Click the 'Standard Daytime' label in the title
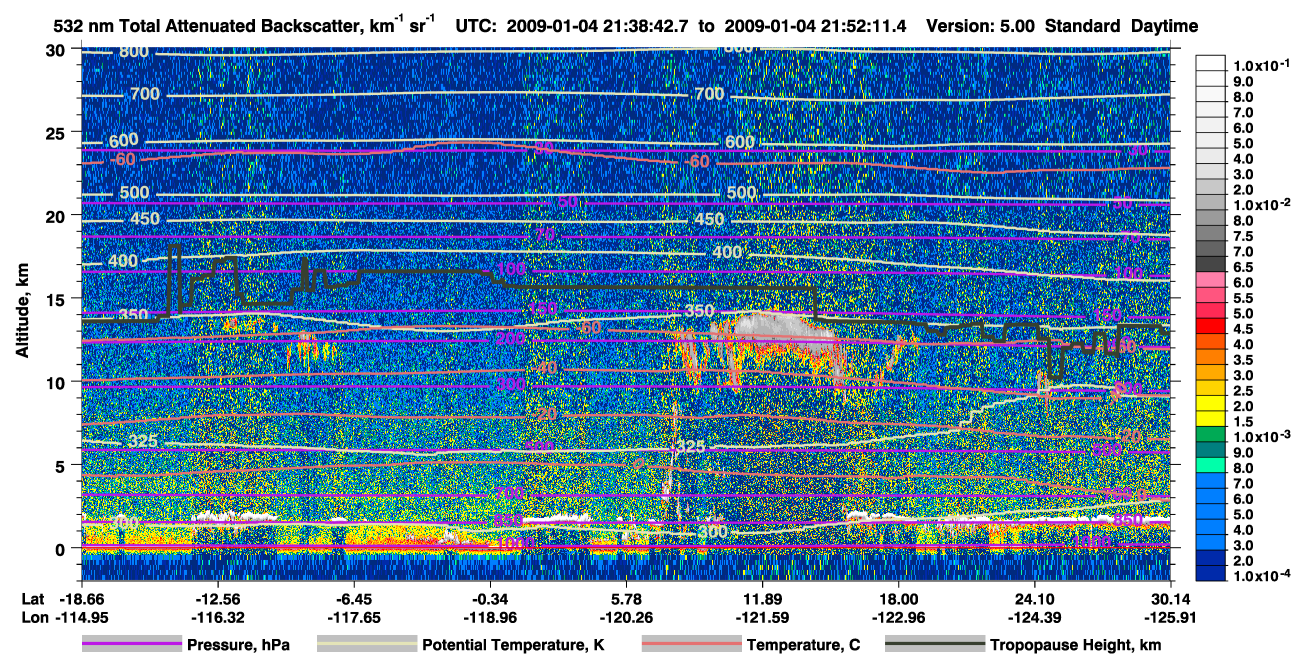The height and width of the screenshot is (667, 1300). tap(1121, 26)
